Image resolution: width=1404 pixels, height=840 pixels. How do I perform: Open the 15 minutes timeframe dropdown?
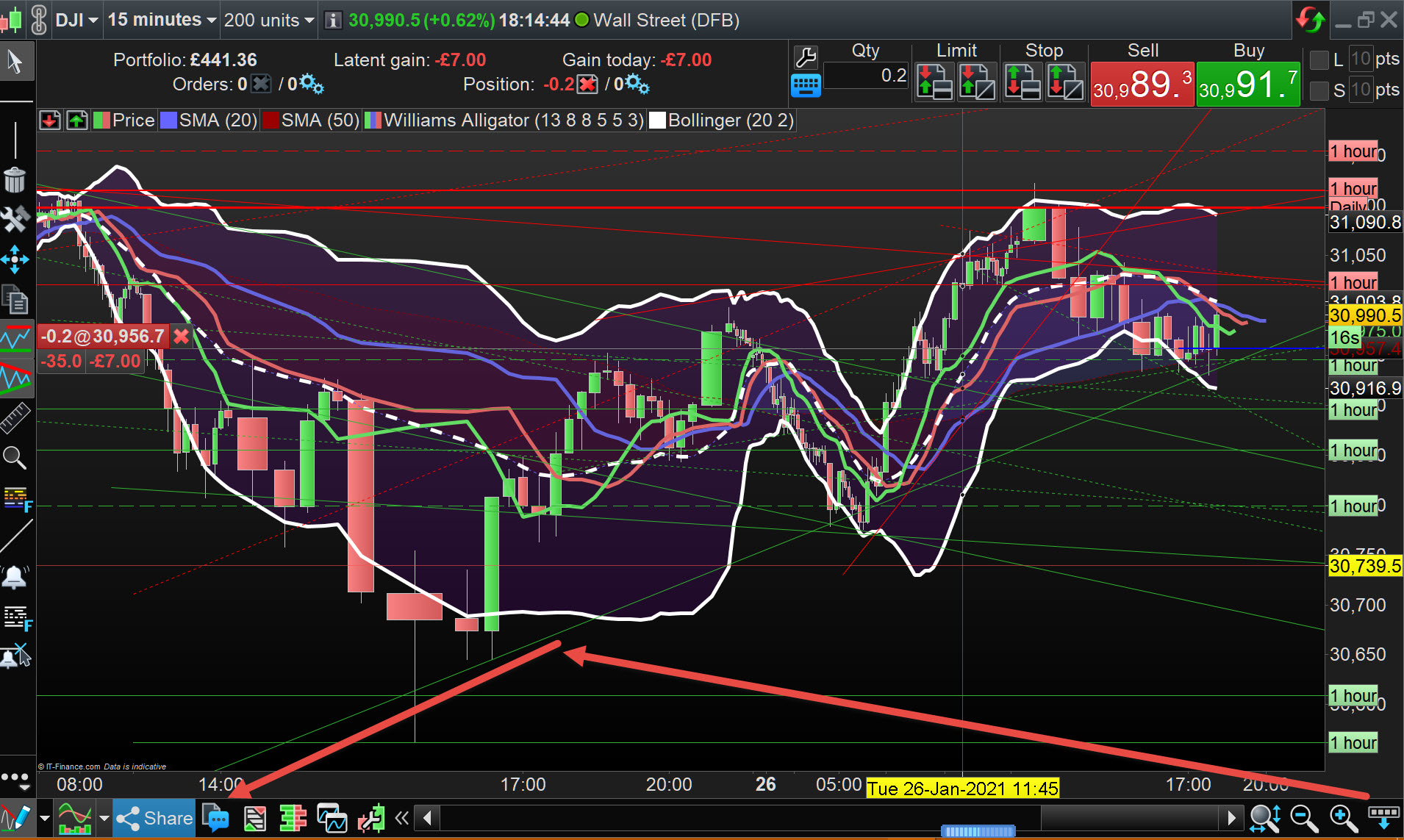162,20
